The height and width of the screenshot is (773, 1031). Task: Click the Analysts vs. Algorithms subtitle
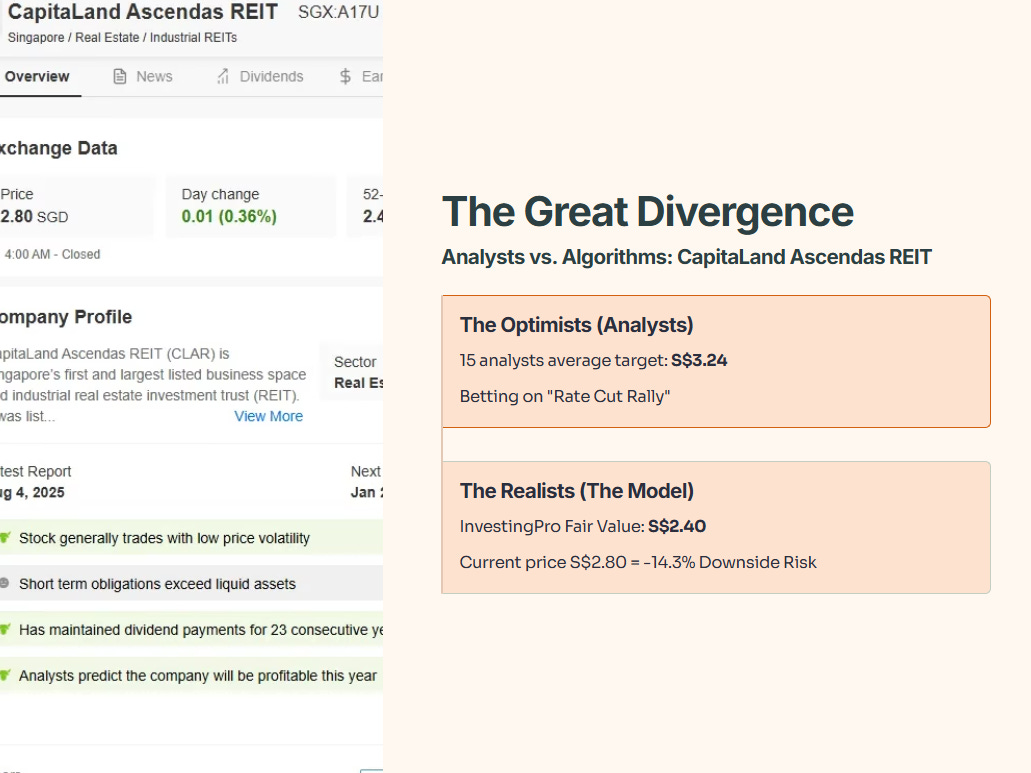686,257
